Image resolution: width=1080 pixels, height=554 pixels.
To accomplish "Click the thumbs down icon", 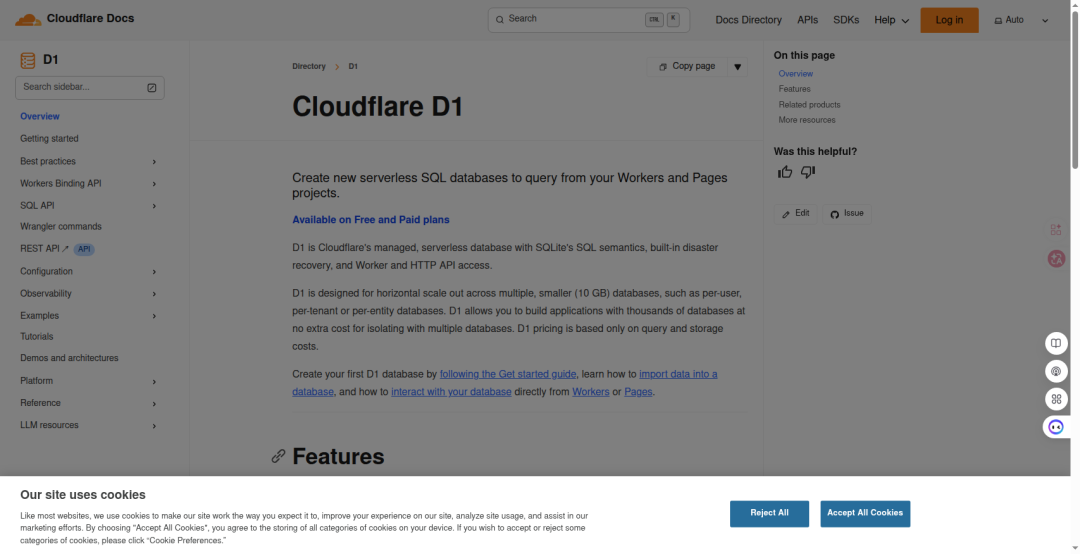I will pos(808,172).
